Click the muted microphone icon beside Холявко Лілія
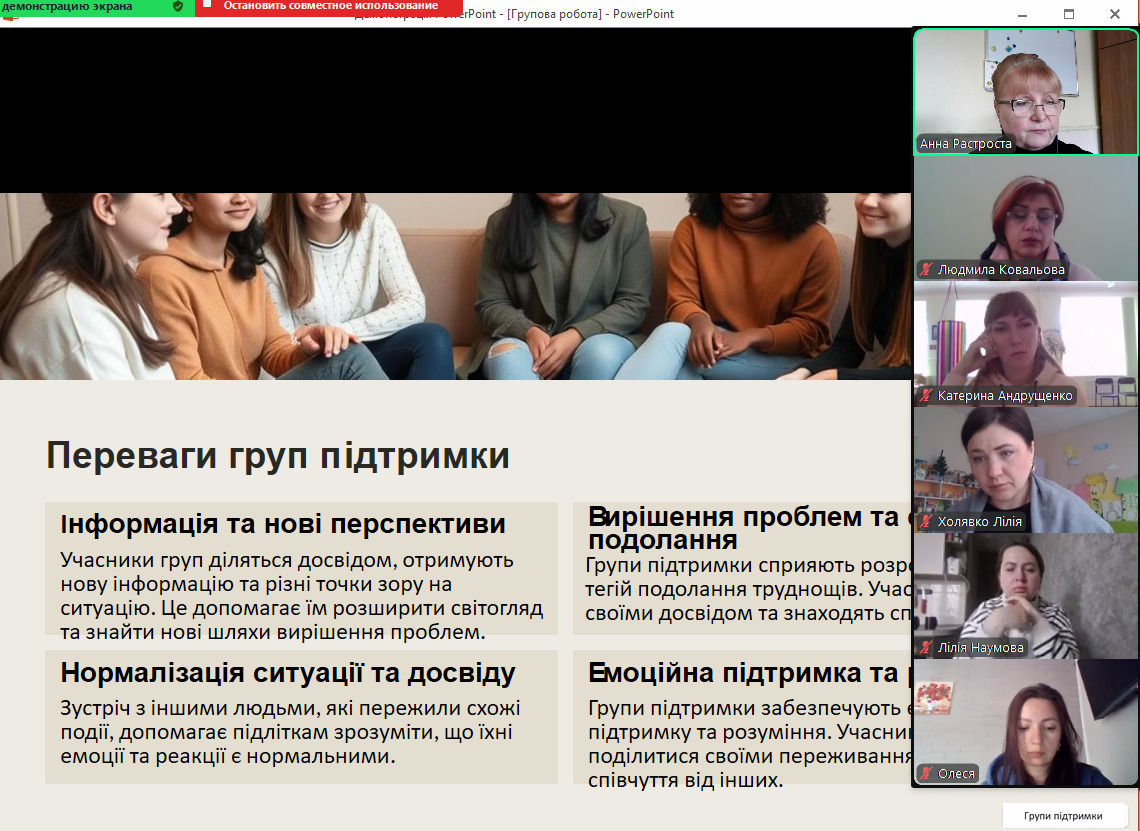The image size is (1140, 831). (926, 521)
